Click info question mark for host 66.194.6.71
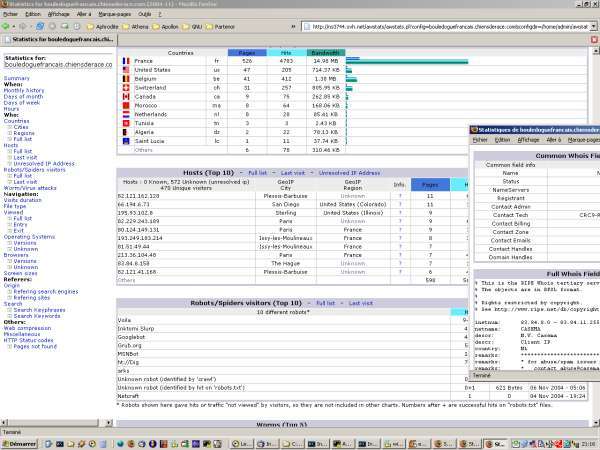Screen dimensions: 600x450 tap(400, 204)
